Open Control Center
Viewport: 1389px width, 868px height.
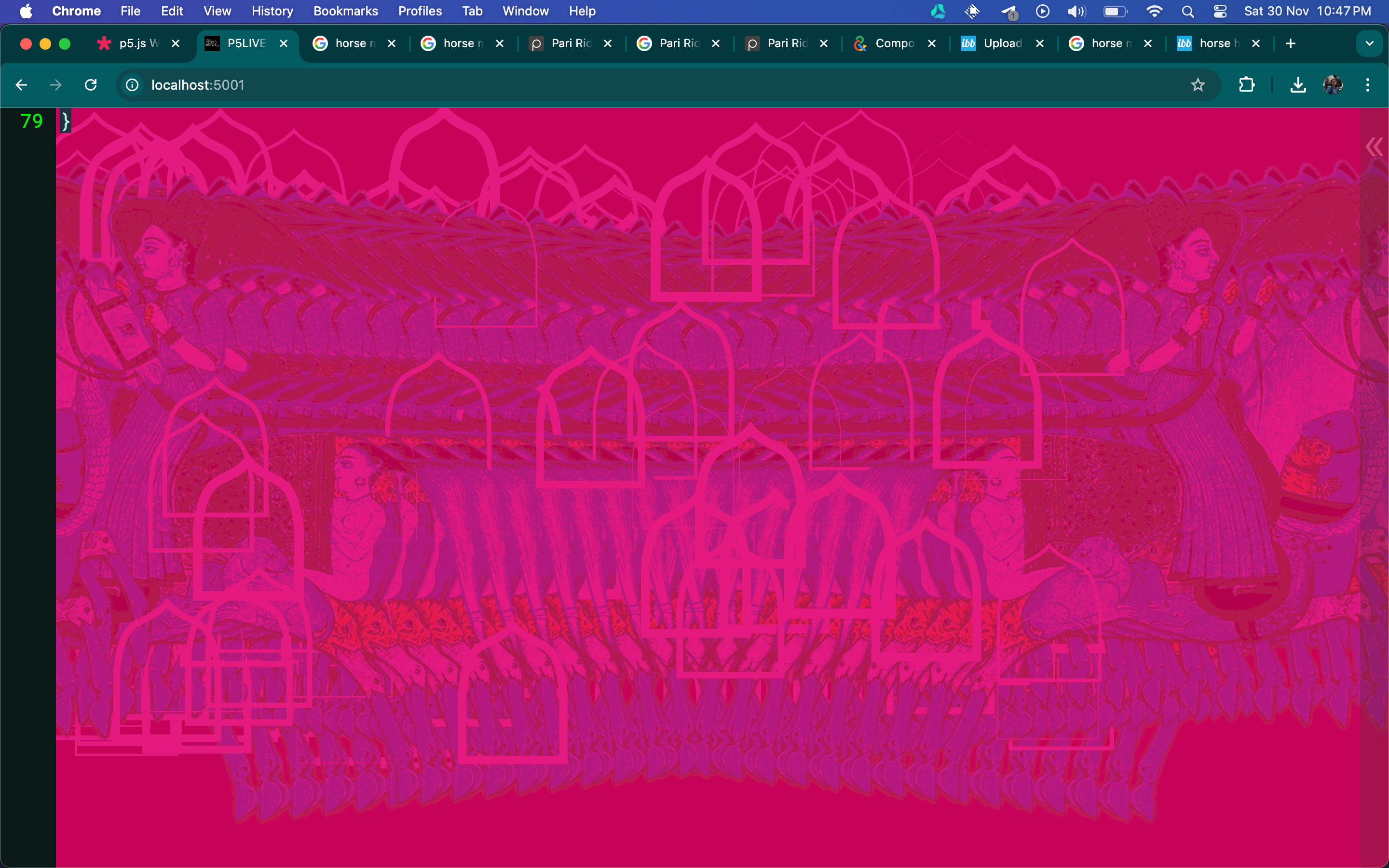1220,11
